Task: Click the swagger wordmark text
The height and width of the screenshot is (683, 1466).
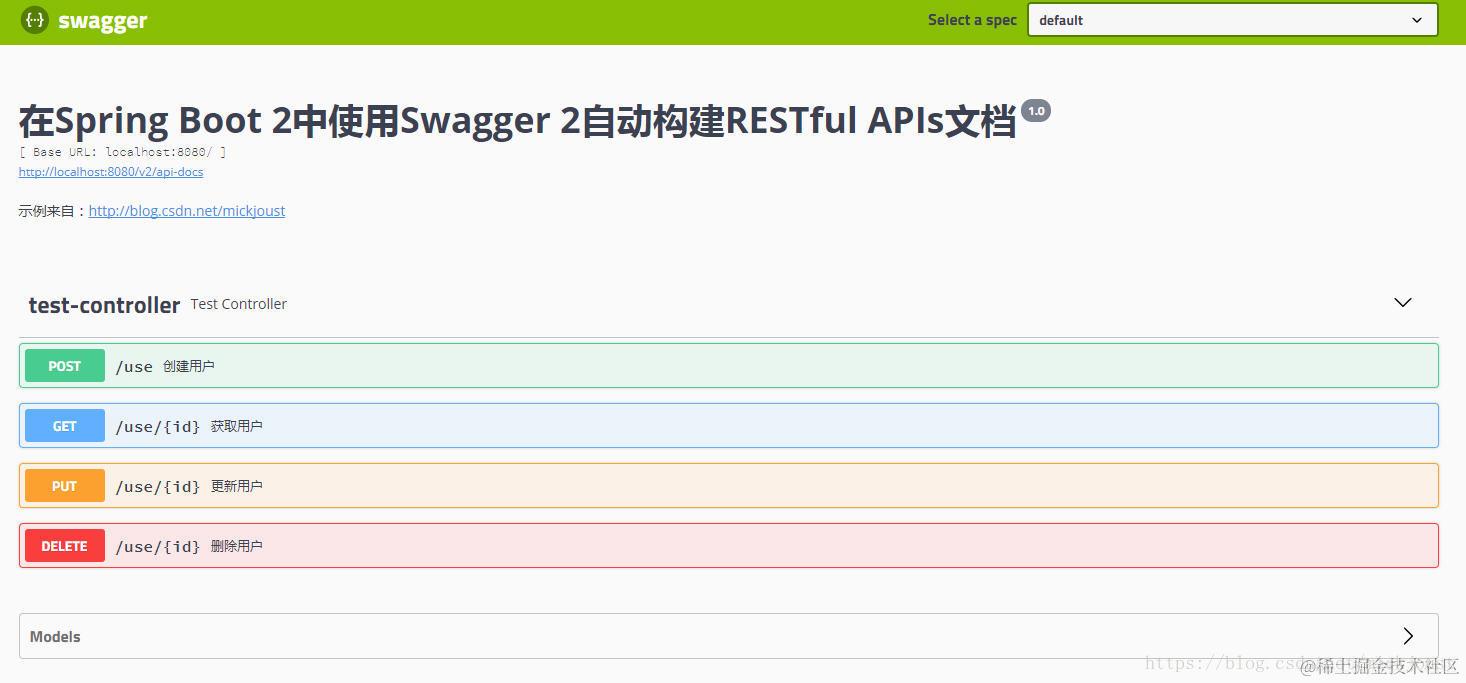Action: pos(103,21)
